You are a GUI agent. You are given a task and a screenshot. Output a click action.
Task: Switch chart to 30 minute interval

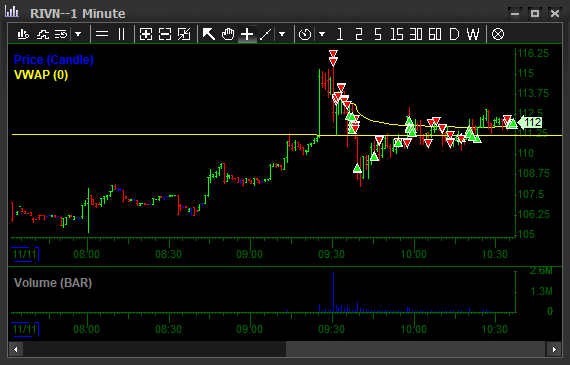416,35
